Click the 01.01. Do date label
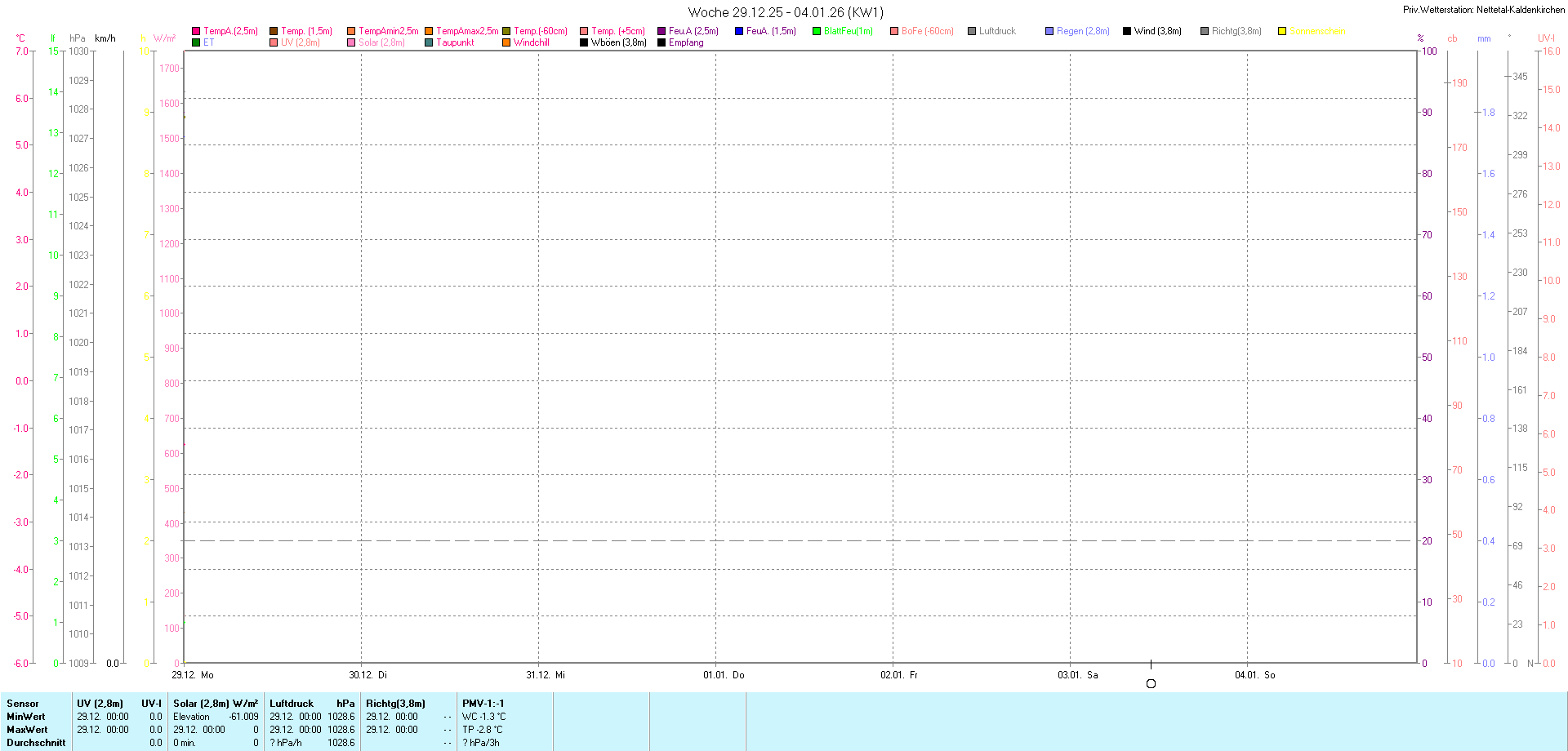This screenshot has width=1568, height=751. [724, 675]
